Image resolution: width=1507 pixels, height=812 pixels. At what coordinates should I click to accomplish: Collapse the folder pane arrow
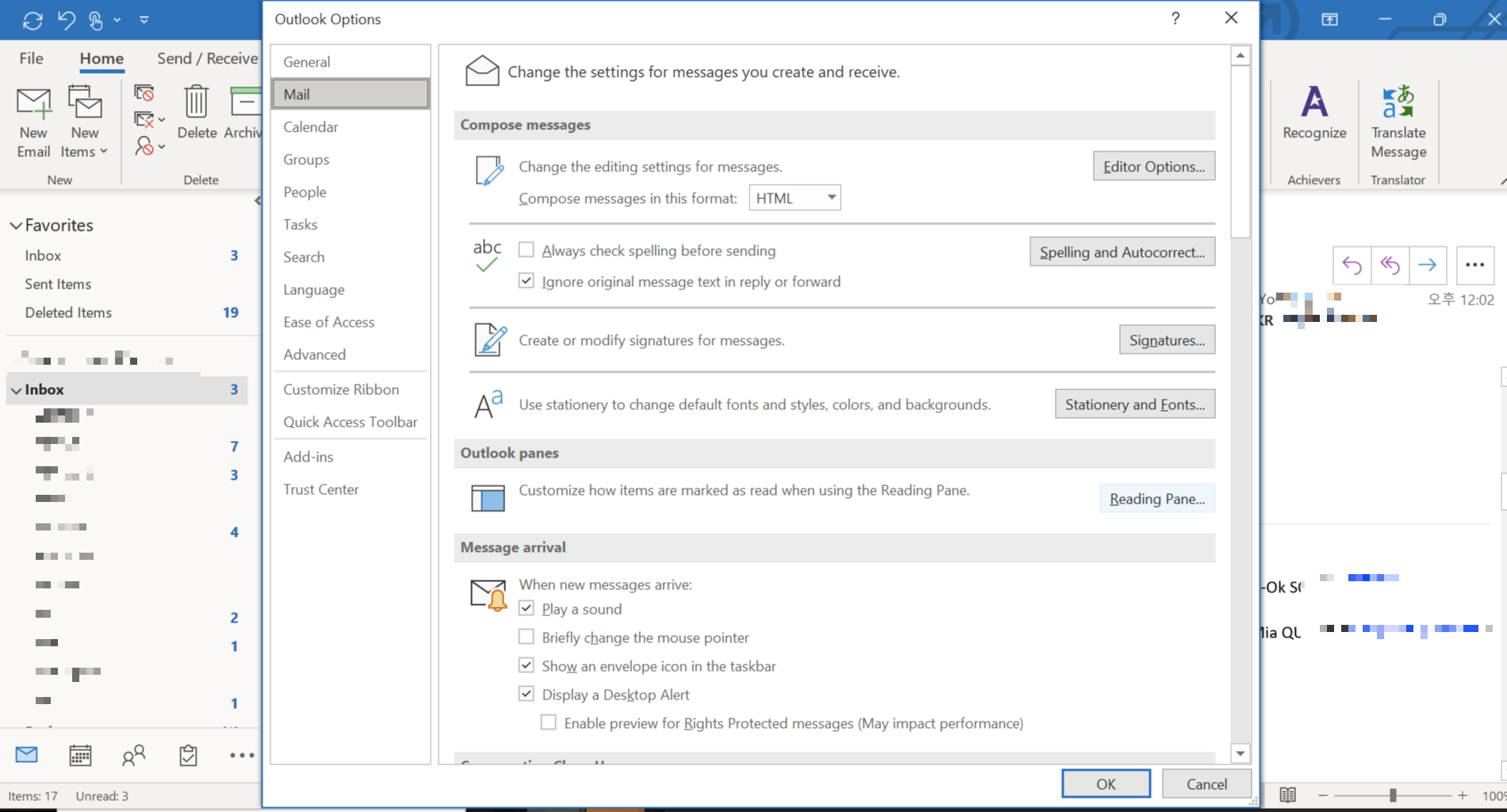[x=257, y=201]
